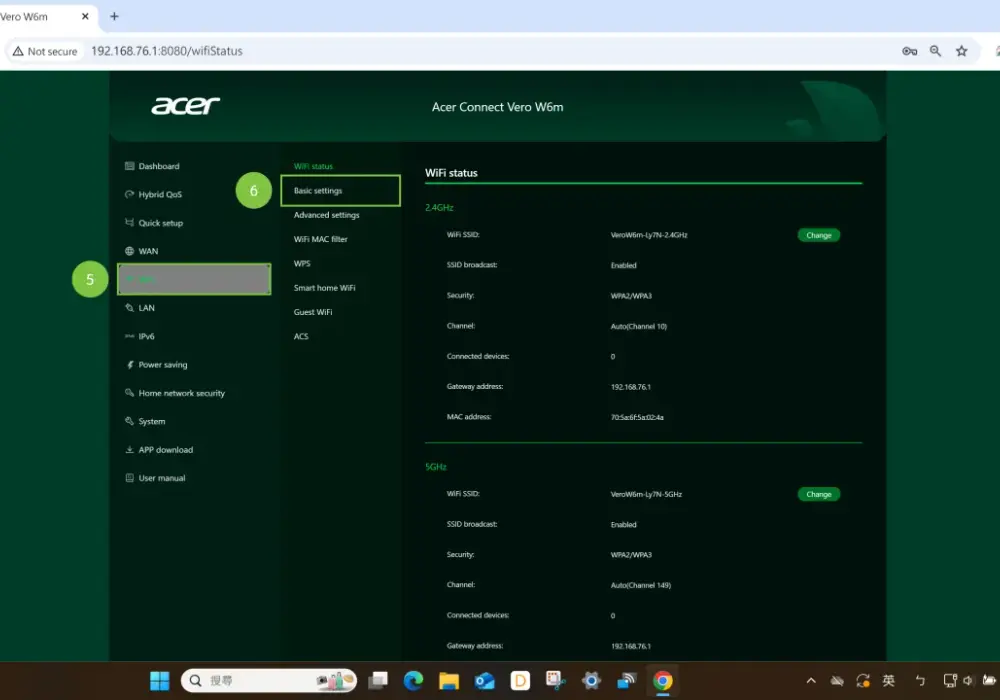Open the Settings gear in the taskbar

[591, 681]
